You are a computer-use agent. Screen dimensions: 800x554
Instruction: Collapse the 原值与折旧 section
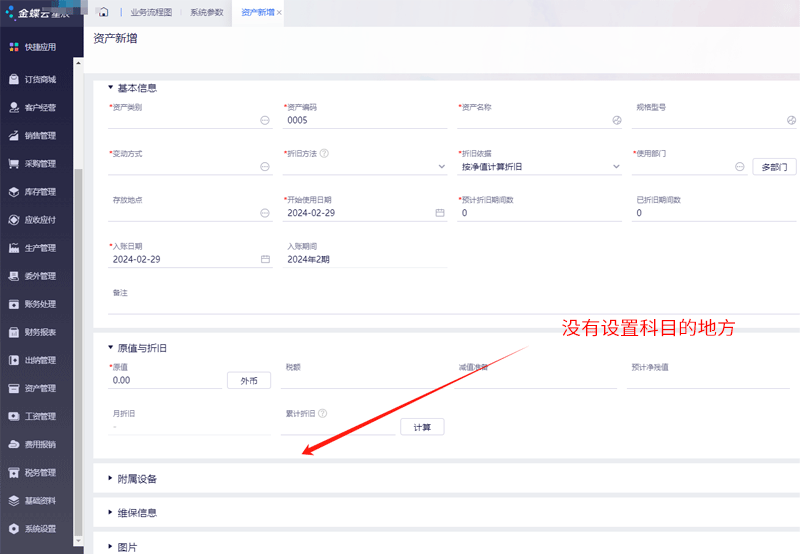click(110, 347)
